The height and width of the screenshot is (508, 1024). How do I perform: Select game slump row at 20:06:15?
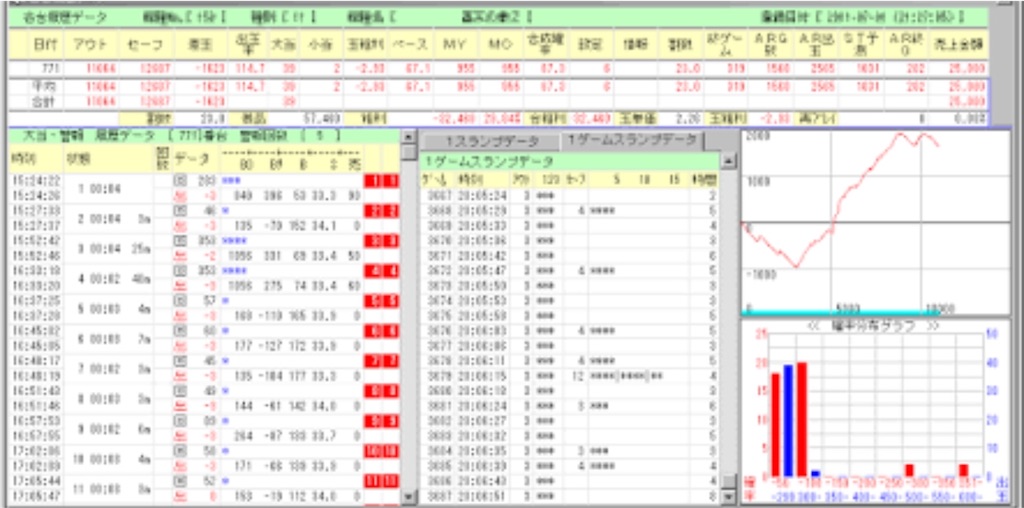[569, 375]
